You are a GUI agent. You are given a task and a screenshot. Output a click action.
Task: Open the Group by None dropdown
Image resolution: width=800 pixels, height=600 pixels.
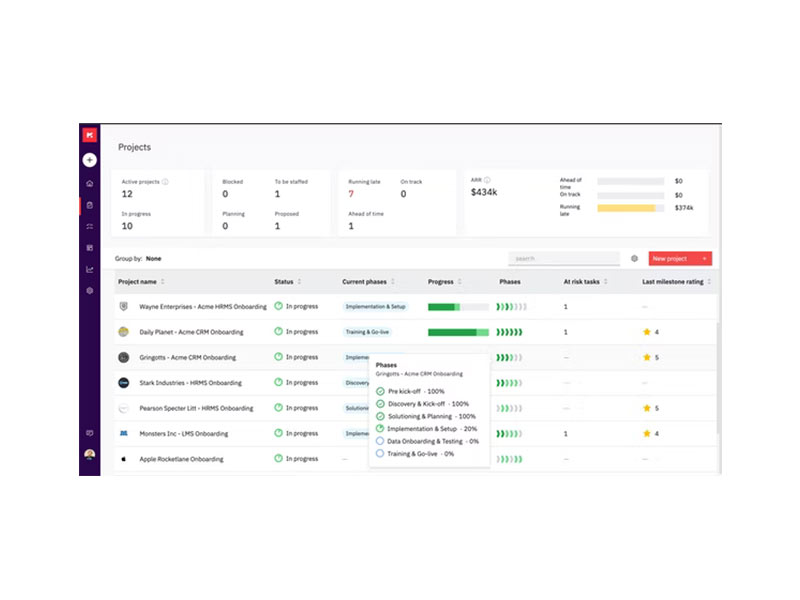click(154, 259)
